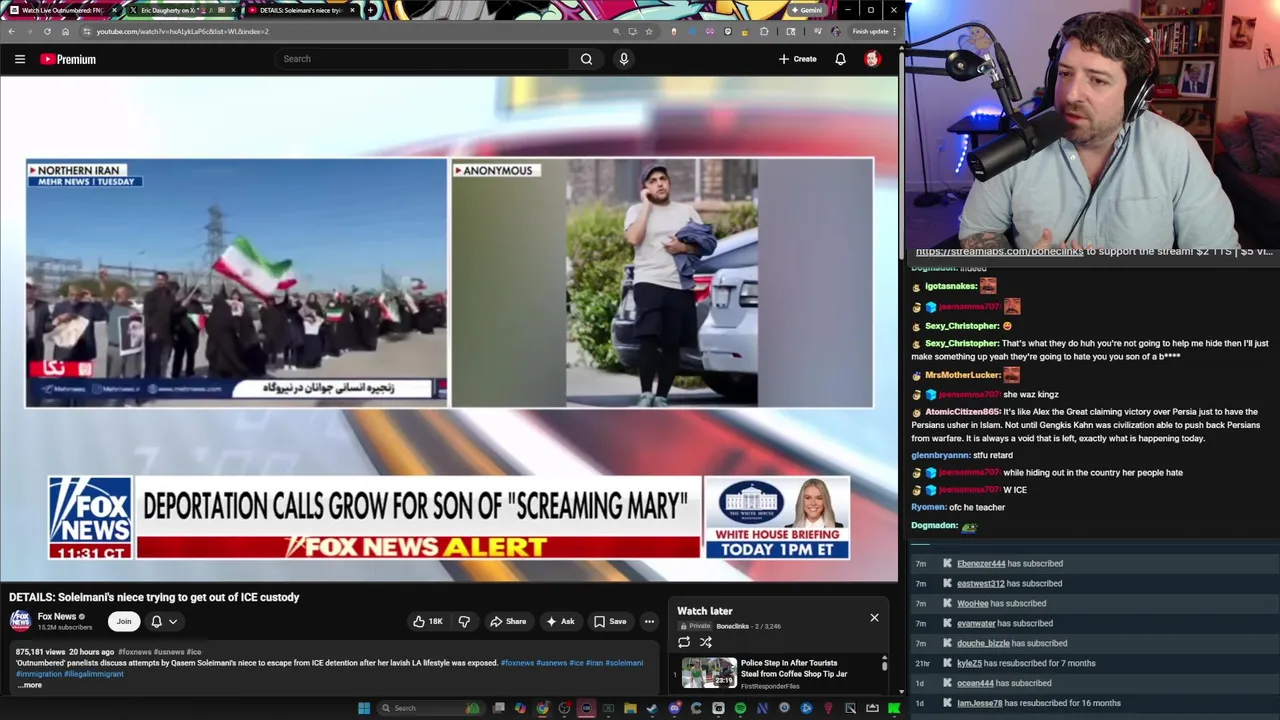
Task: Click the Windows taskbar search box
Action: (432, 708)
